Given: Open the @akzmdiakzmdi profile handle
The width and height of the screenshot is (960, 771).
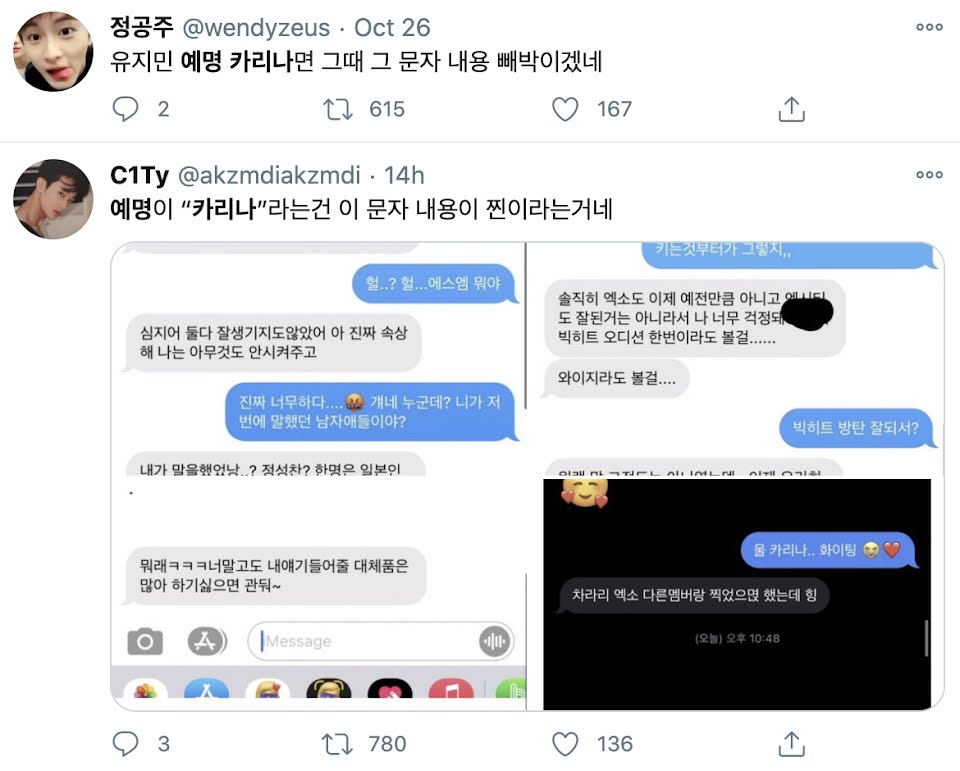Looking at the screenshot, I should [269, 175].
